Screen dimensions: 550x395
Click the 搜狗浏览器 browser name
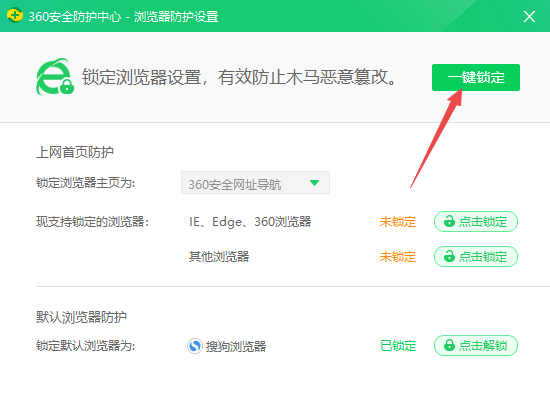click(236, 347)
